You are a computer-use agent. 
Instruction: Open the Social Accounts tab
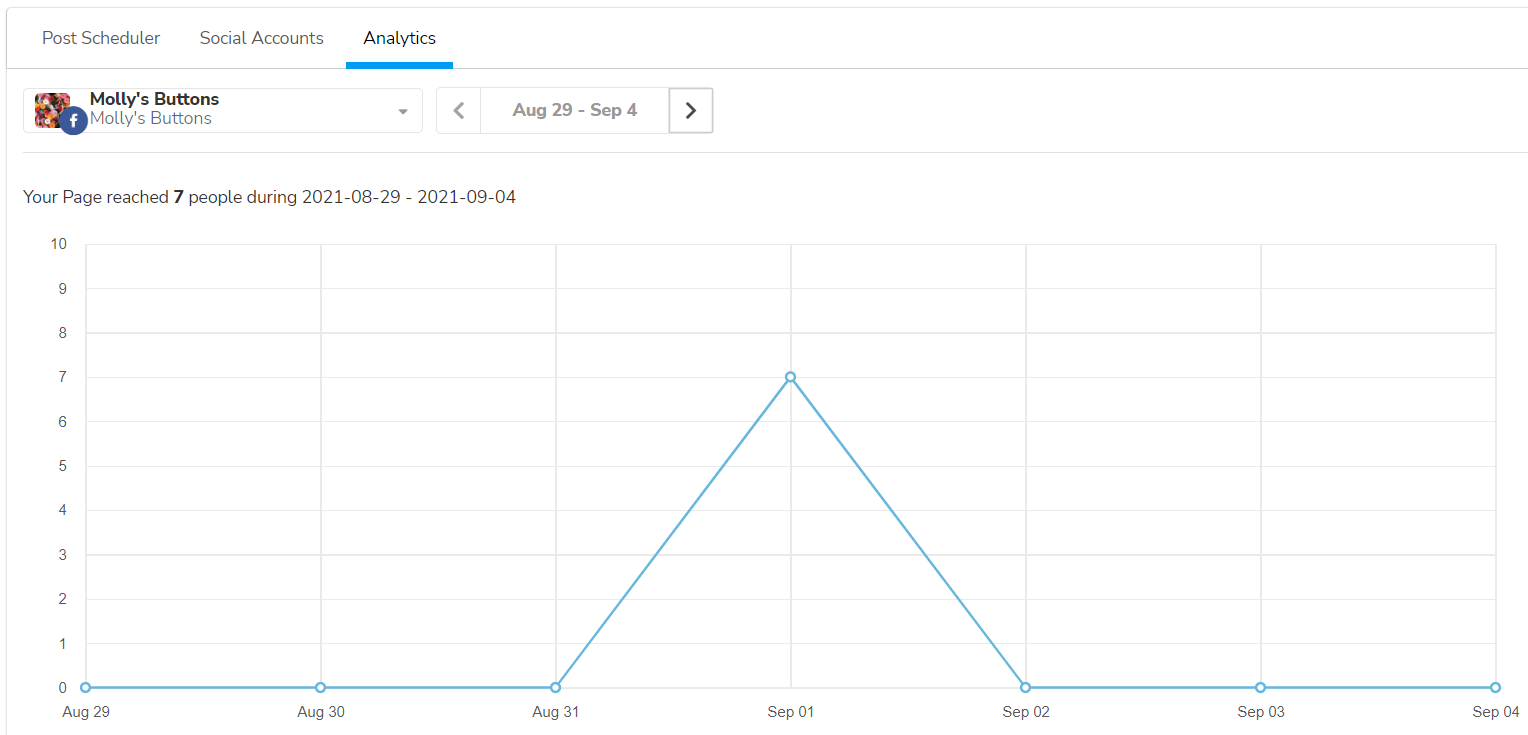[x=261, y=38]
